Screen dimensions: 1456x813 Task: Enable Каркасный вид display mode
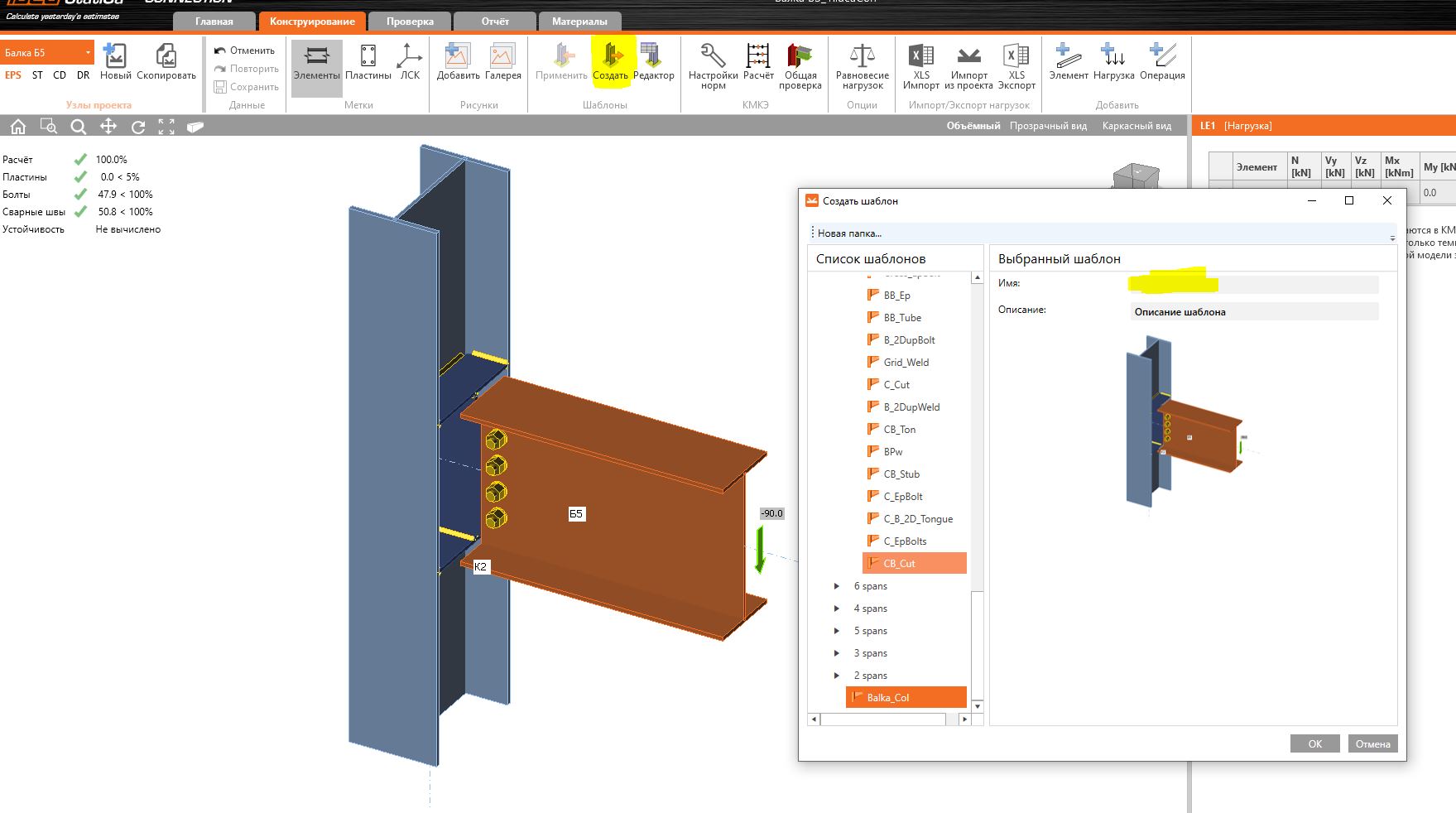pos(1136,126)
